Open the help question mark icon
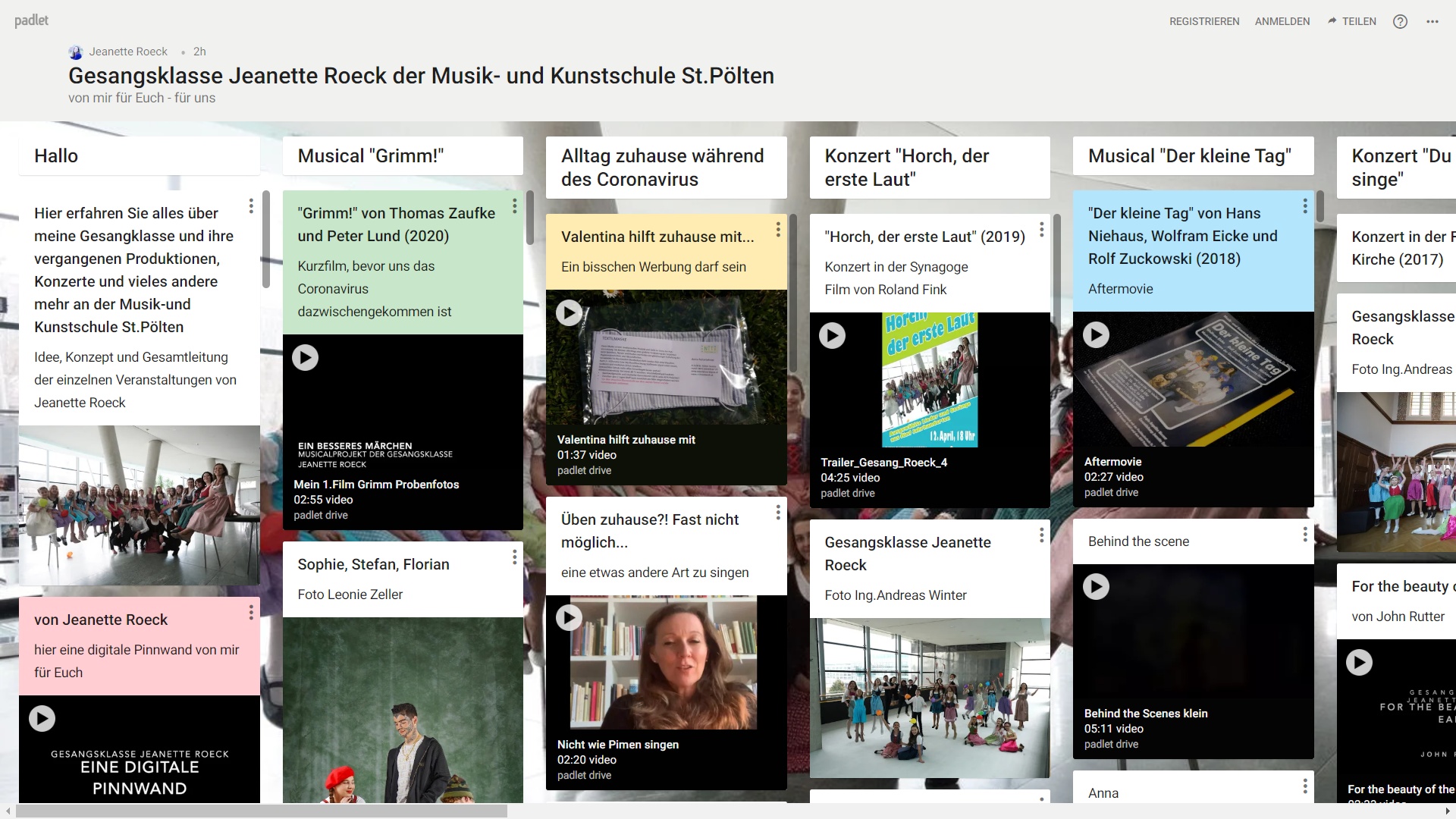1456x819 pixels. [1400, 21]
